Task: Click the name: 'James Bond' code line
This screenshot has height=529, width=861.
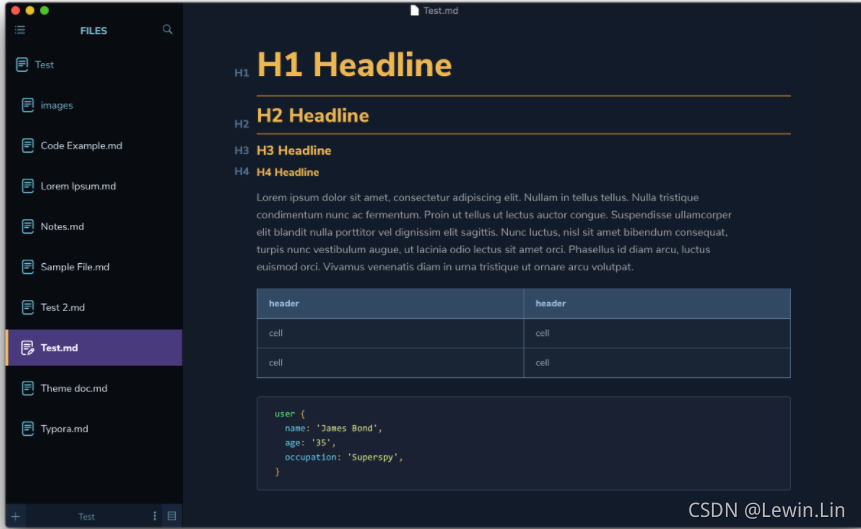Action: pyautogui.click(x=333, y=428)
